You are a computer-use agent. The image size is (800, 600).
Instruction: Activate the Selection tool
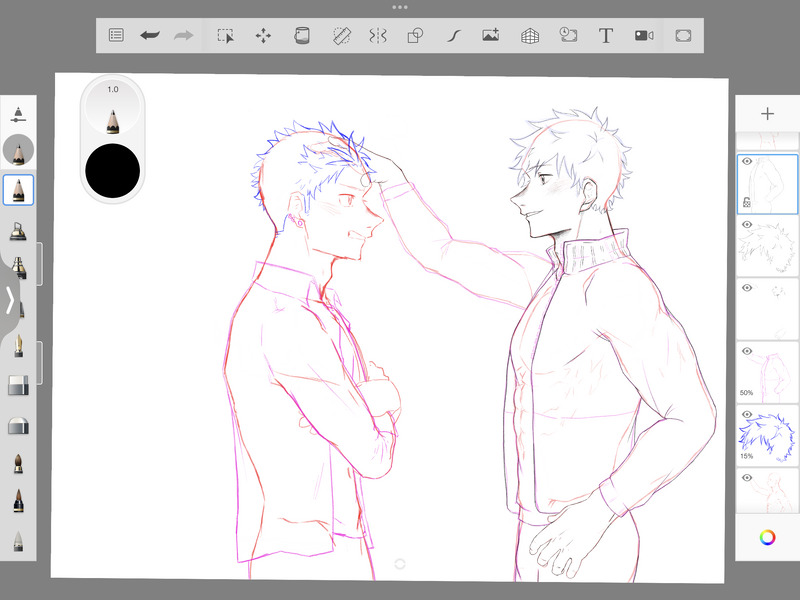226,36
